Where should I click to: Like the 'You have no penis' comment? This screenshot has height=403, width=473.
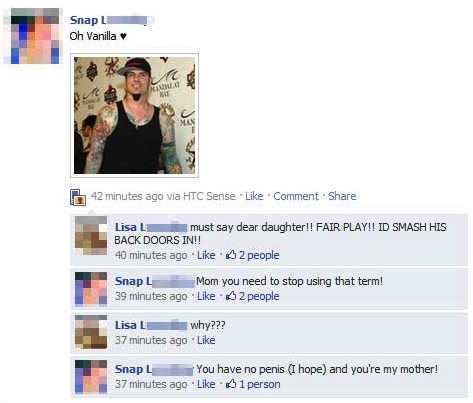(206, 384)
